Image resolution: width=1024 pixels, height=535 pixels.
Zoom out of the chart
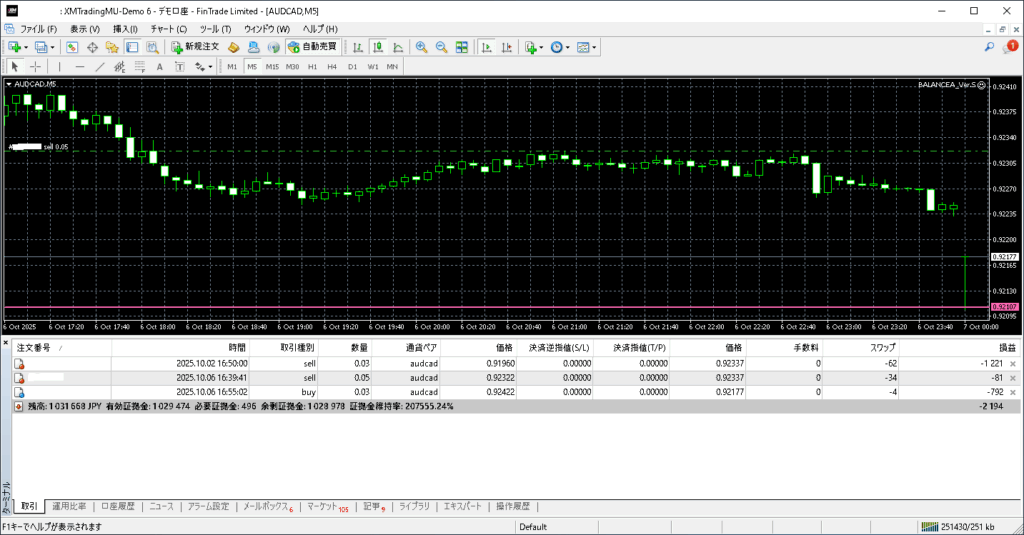coord(441,47)
